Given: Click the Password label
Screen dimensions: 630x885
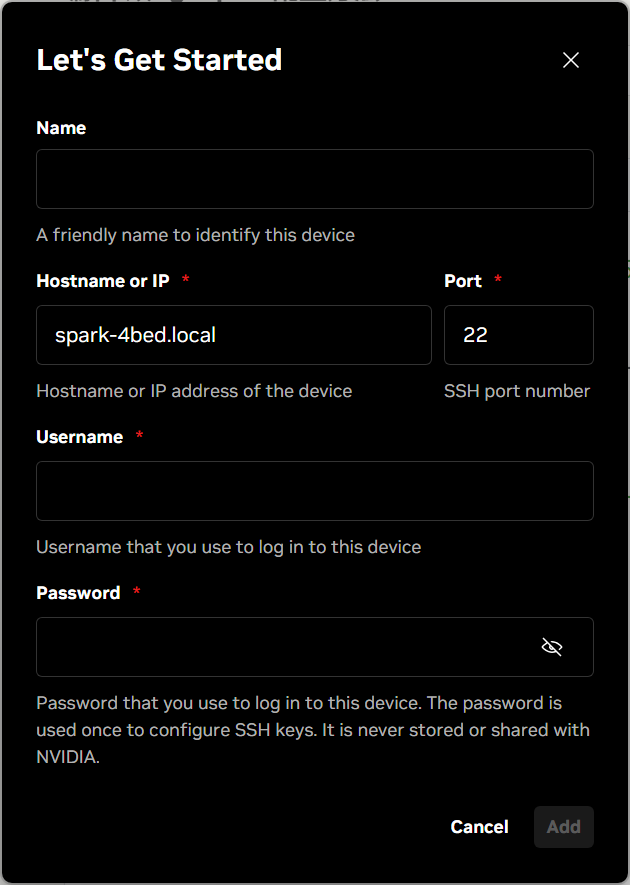Looking at the screenshot, I should (78, 593).
